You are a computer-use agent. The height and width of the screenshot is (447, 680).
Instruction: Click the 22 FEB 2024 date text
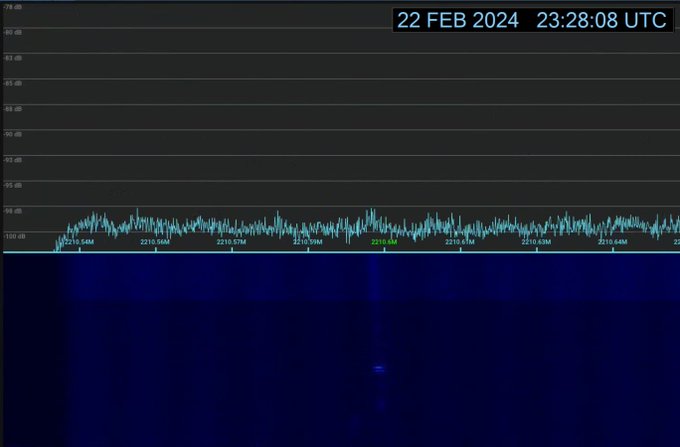click(x=457, y=20)
